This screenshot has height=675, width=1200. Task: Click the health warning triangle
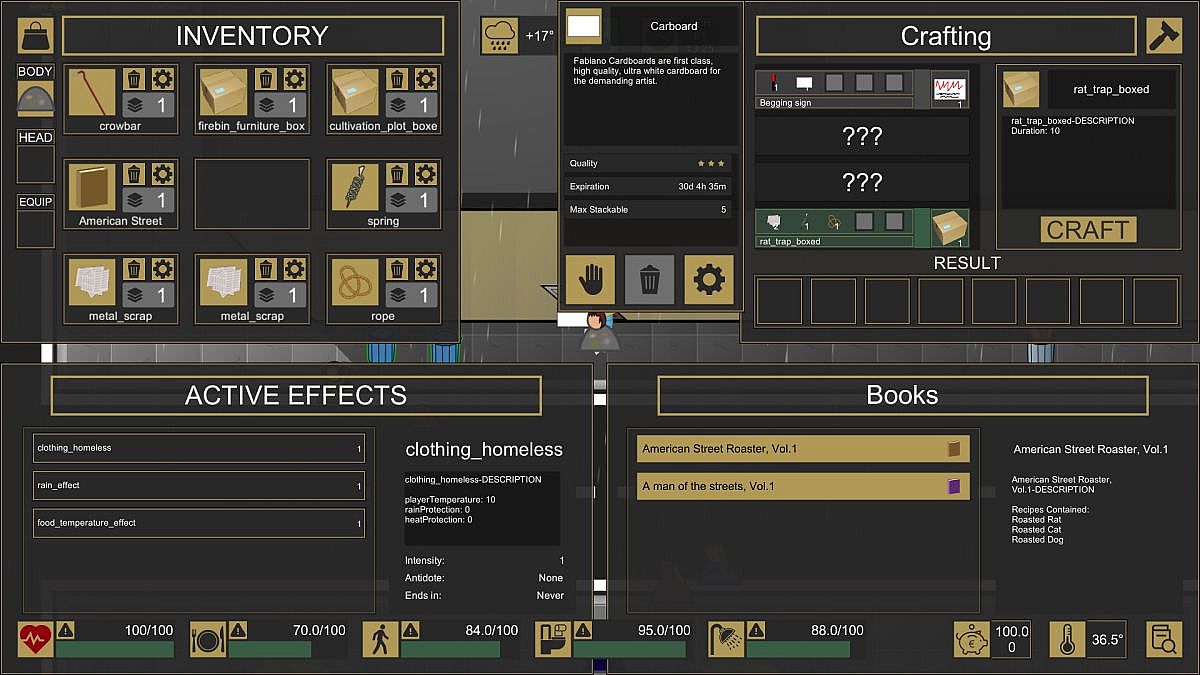pos(65,630)
